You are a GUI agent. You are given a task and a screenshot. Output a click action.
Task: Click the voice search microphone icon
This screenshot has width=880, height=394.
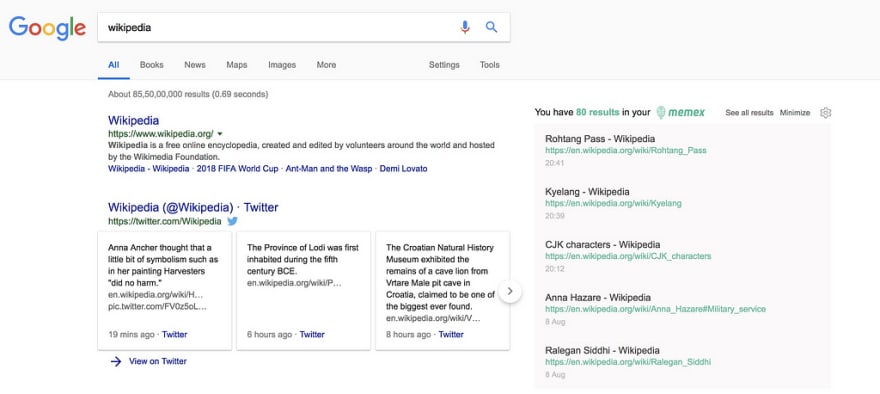coord(465,27)
